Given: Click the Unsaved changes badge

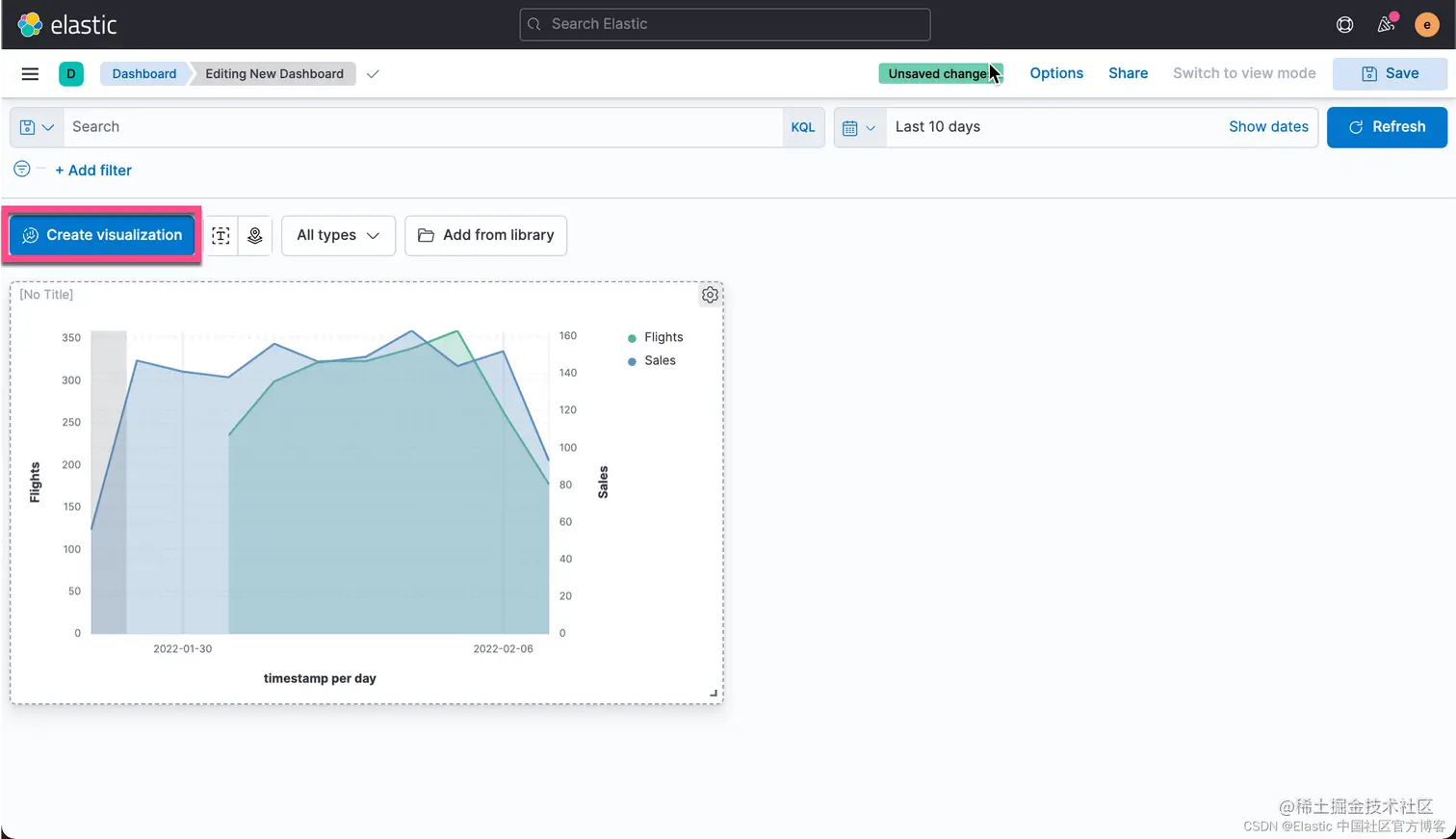Looking at the screenshot, I should [941, 74].
